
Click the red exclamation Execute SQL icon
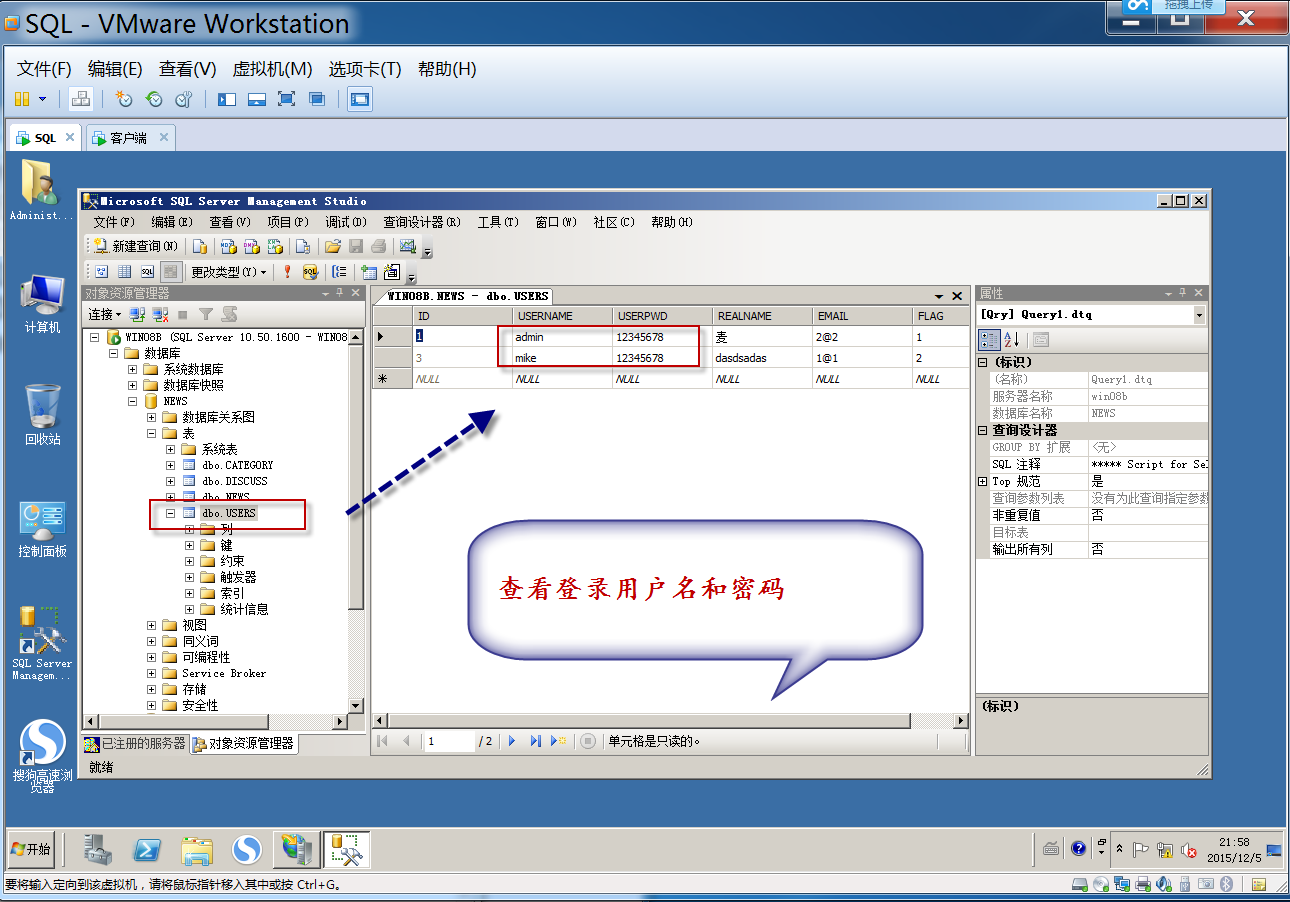[x=287, y=271]
